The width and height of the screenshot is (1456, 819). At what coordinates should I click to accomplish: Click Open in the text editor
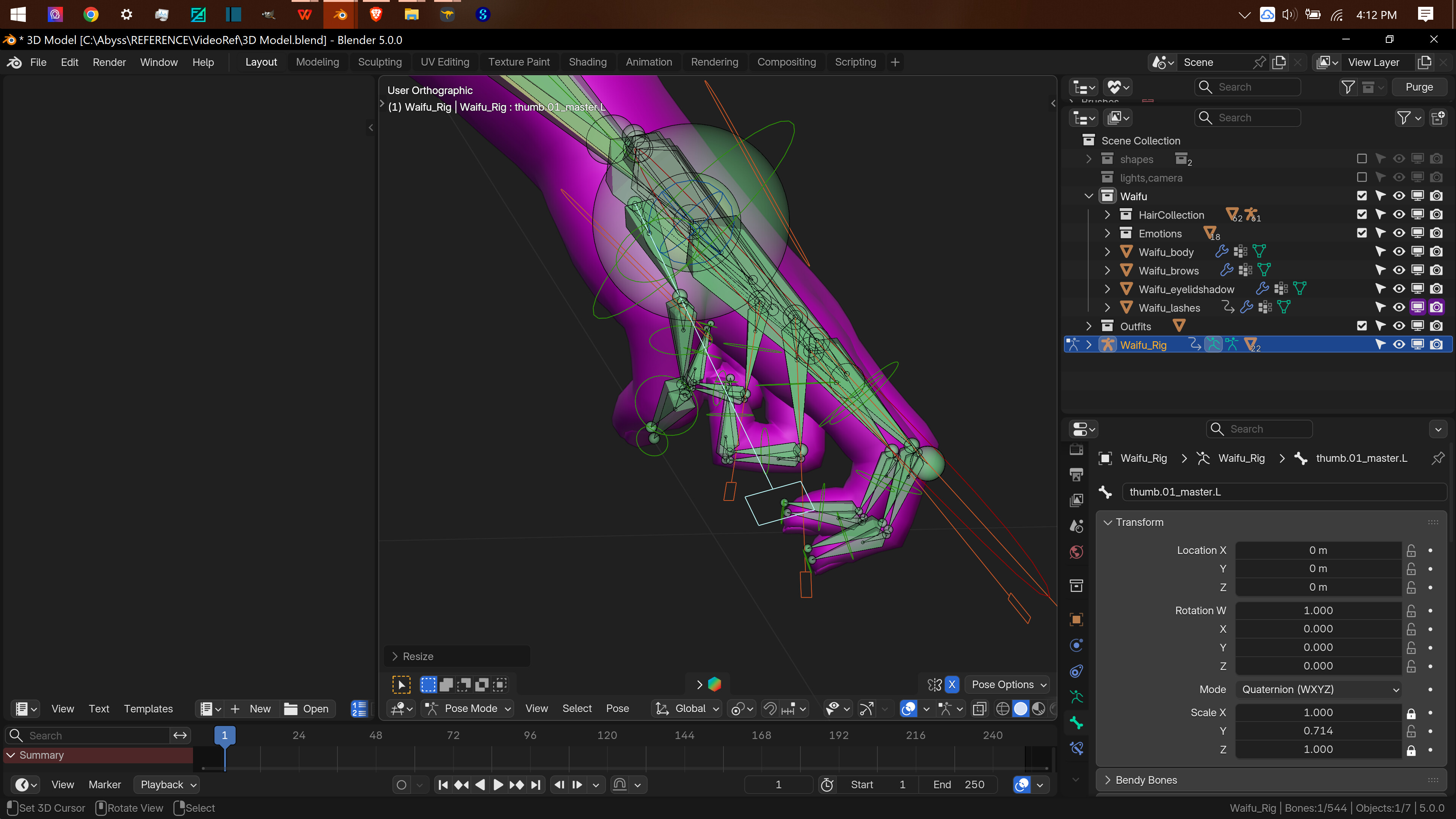(x=307, y=709)
